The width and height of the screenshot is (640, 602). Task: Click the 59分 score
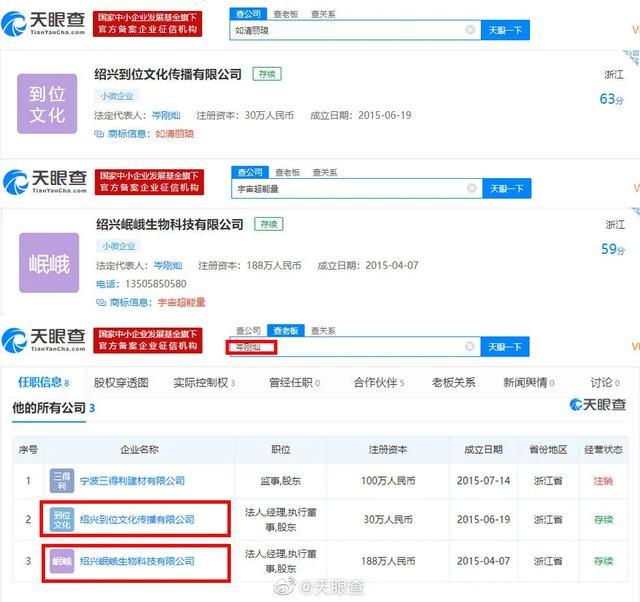tap(613, 249)
